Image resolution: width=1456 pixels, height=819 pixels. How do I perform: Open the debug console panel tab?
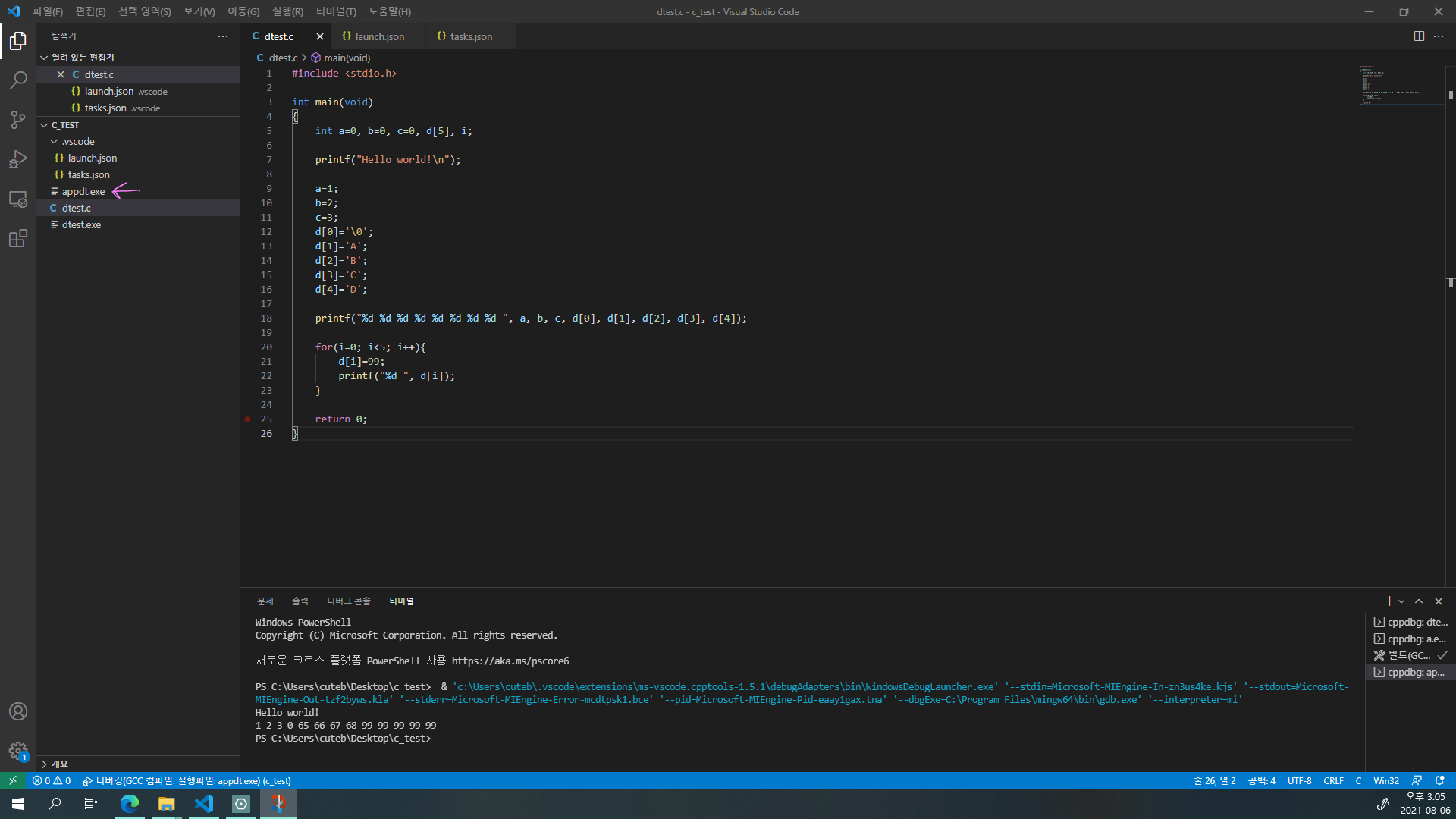tap(348, 601)
